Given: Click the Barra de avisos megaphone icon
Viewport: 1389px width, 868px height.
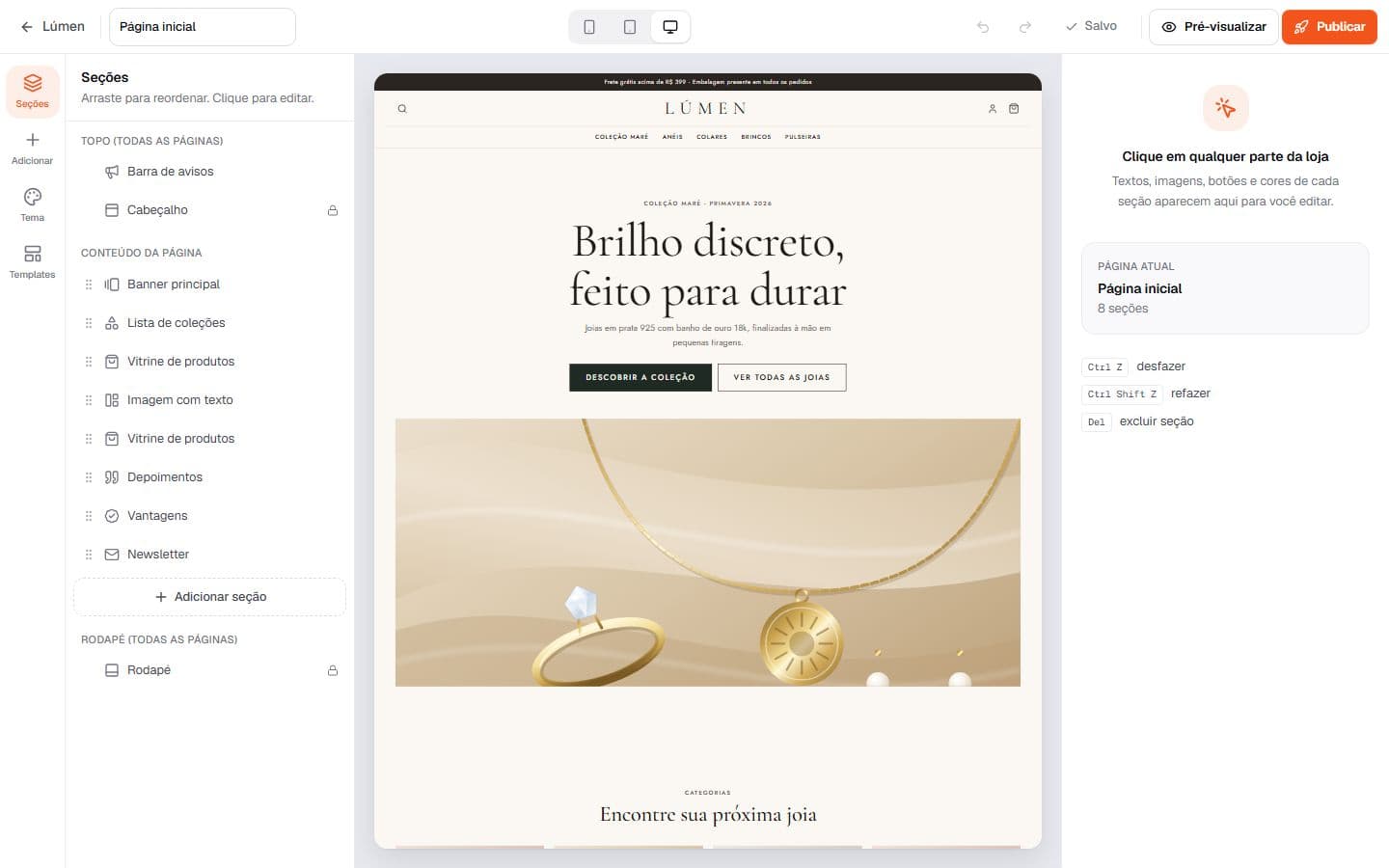Looking at the screenshot, I should pos(112,172).
